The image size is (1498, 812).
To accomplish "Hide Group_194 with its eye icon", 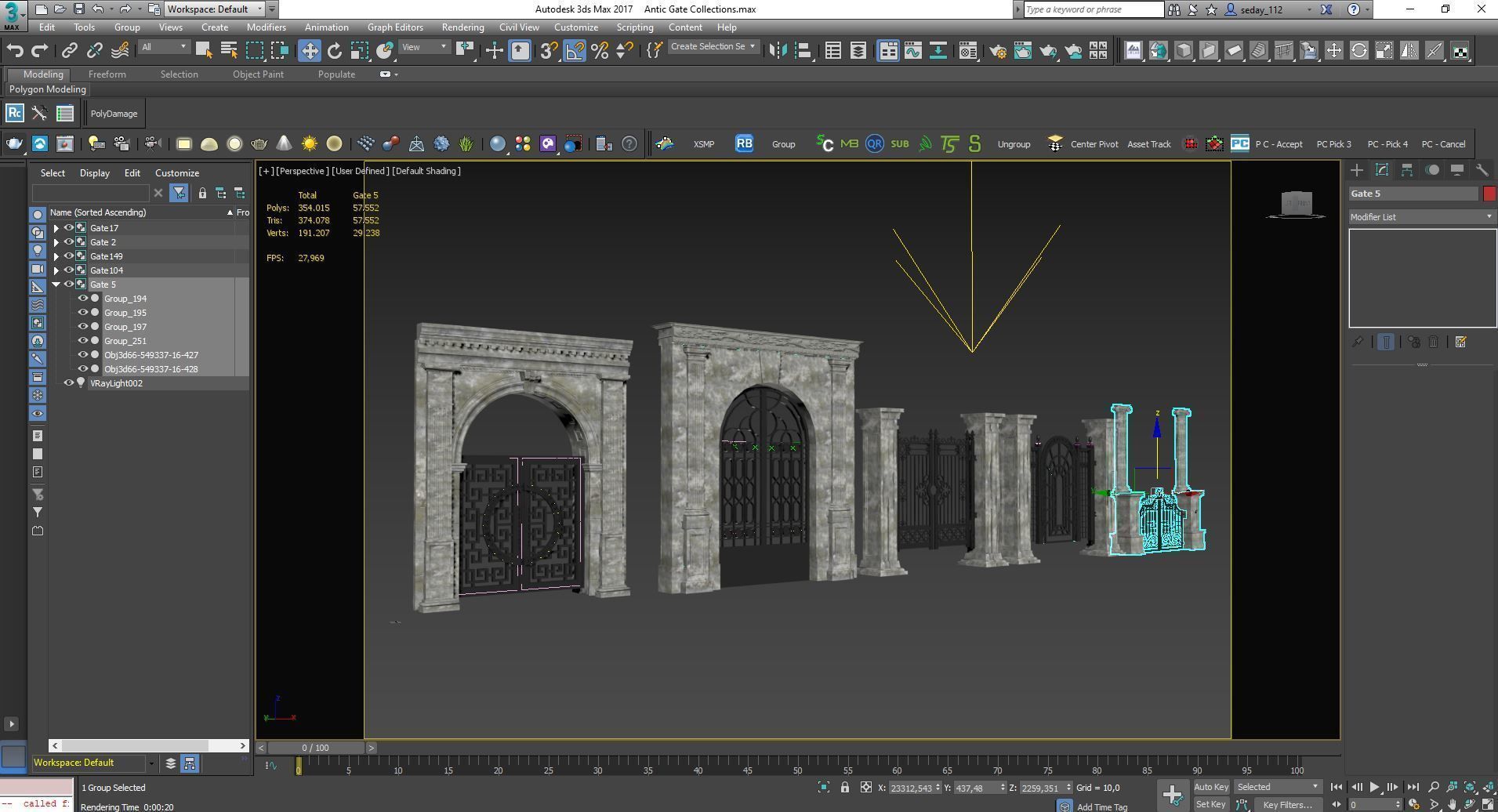I will click(82, 299).
